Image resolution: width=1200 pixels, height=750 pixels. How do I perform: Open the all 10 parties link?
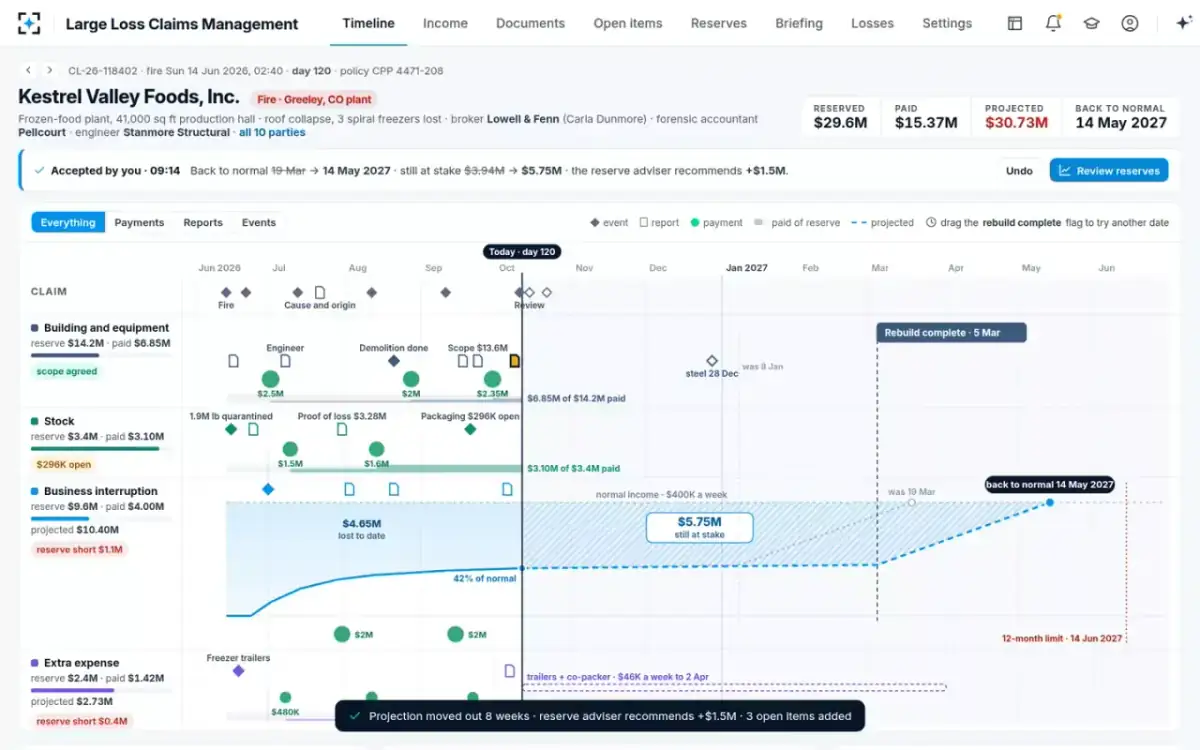pyautogui.click(x=273, y=132)
